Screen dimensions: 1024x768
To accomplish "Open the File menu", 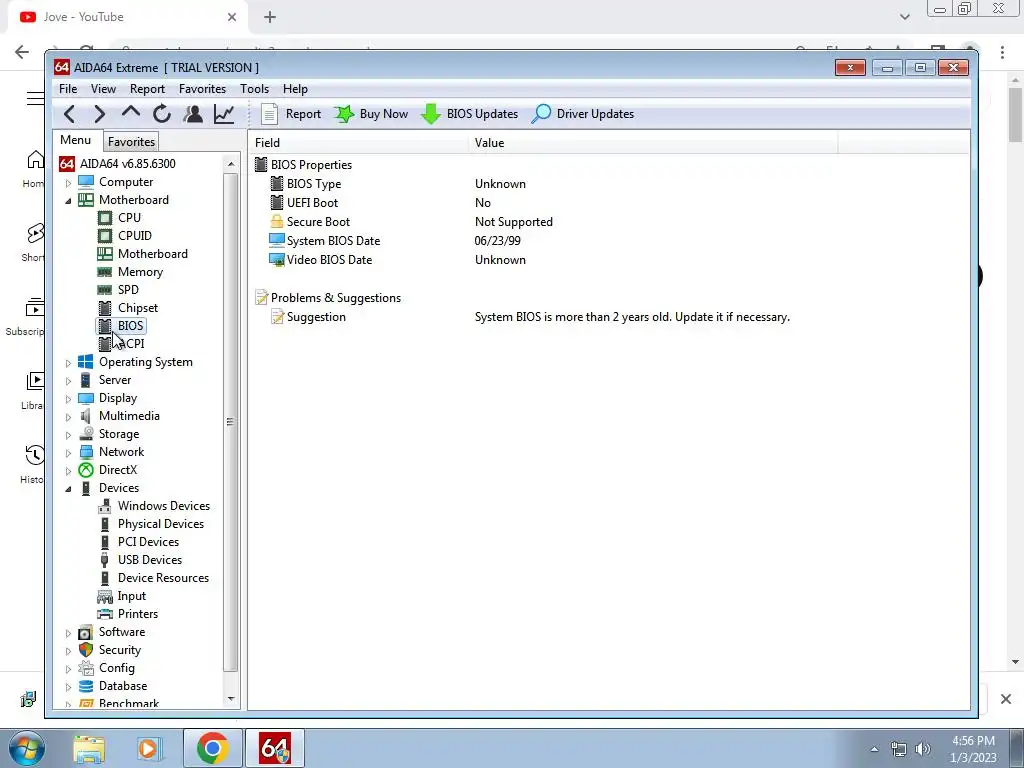I will 68,89.
